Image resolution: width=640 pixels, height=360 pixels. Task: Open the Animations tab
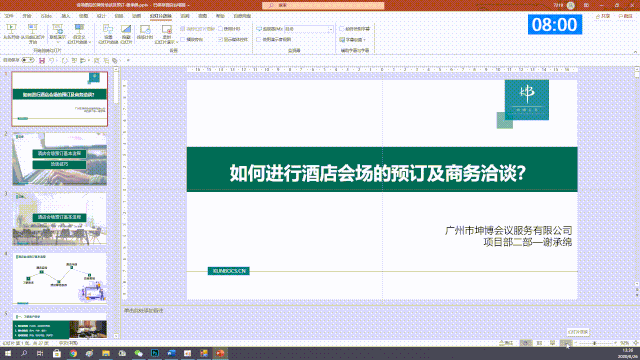[x=136, y=16]
